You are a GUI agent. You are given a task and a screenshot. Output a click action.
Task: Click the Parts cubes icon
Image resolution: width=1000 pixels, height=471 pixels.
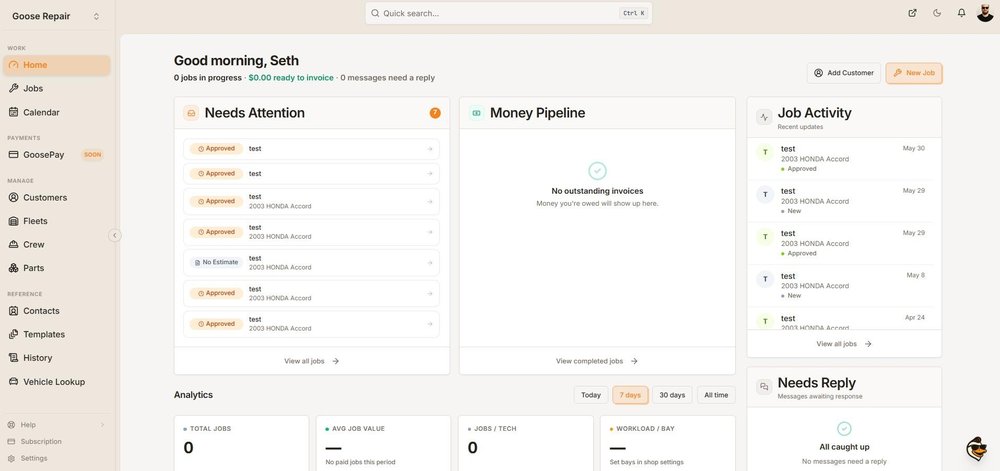[x=13, y=268]
